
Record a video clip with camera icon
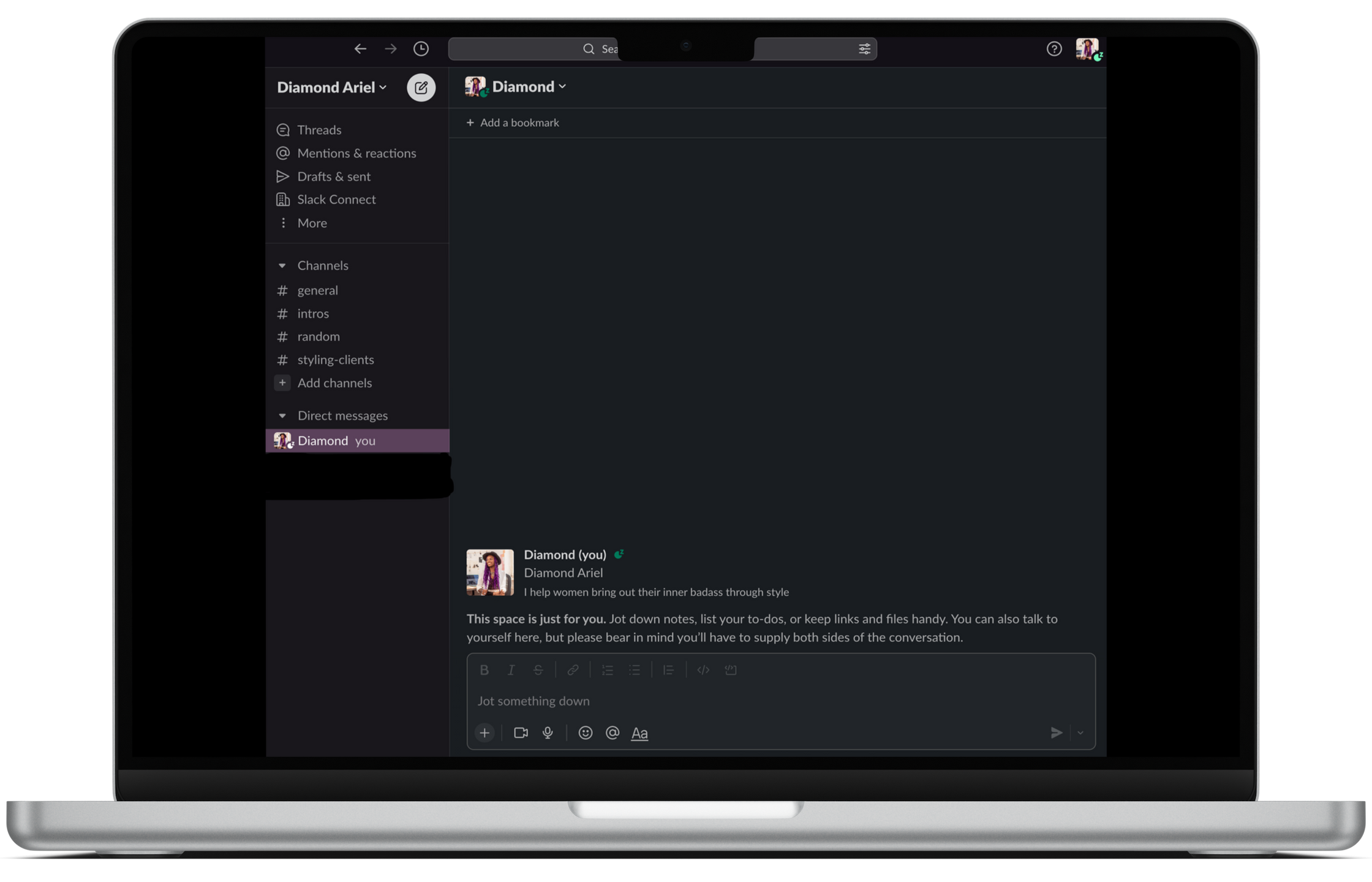tap(521, 733)
